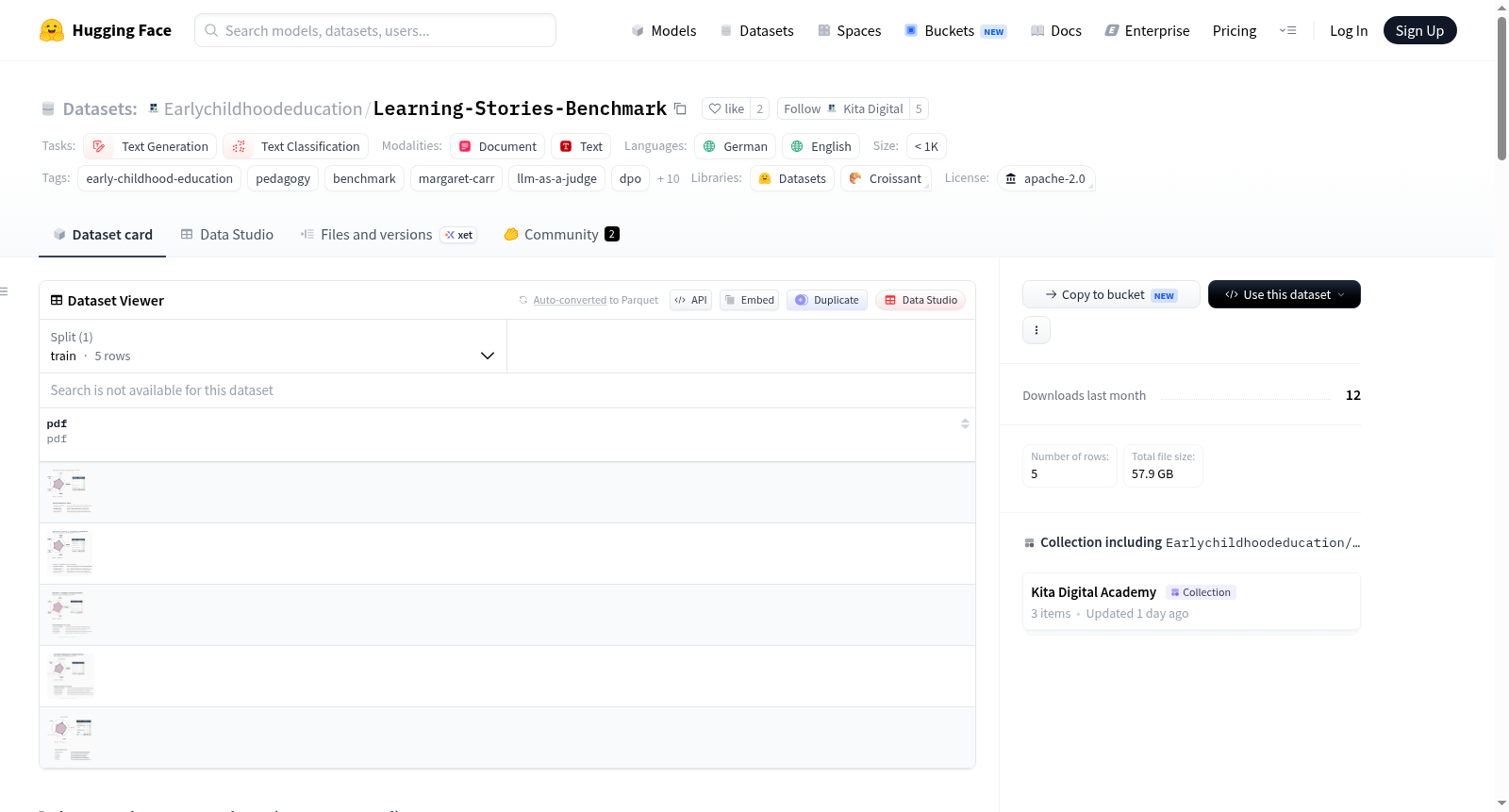Open Files and versions tab
Viewport: 1509px width, 812px height.
389,235
